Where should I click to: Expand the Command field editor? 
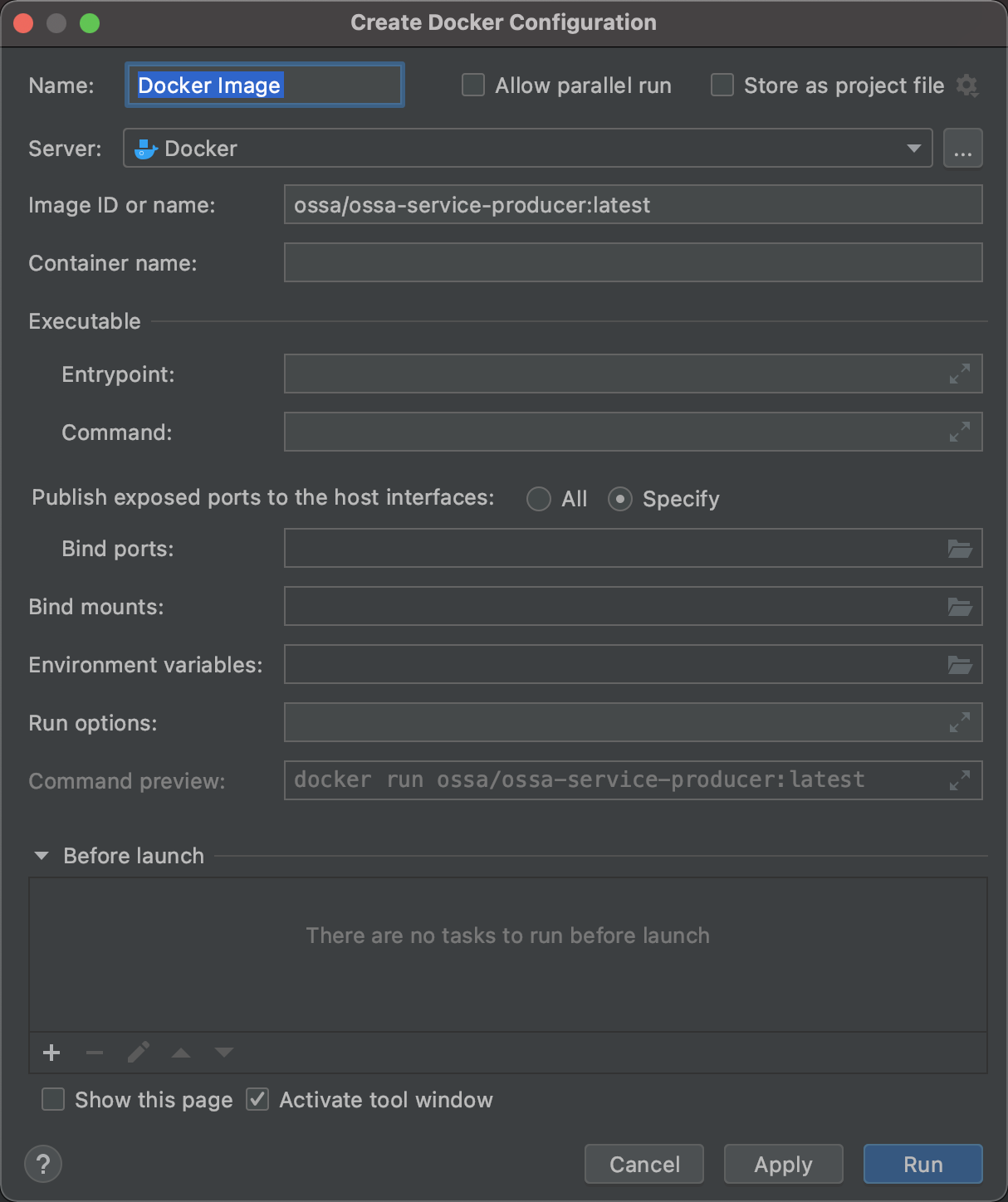coord(960,432)
